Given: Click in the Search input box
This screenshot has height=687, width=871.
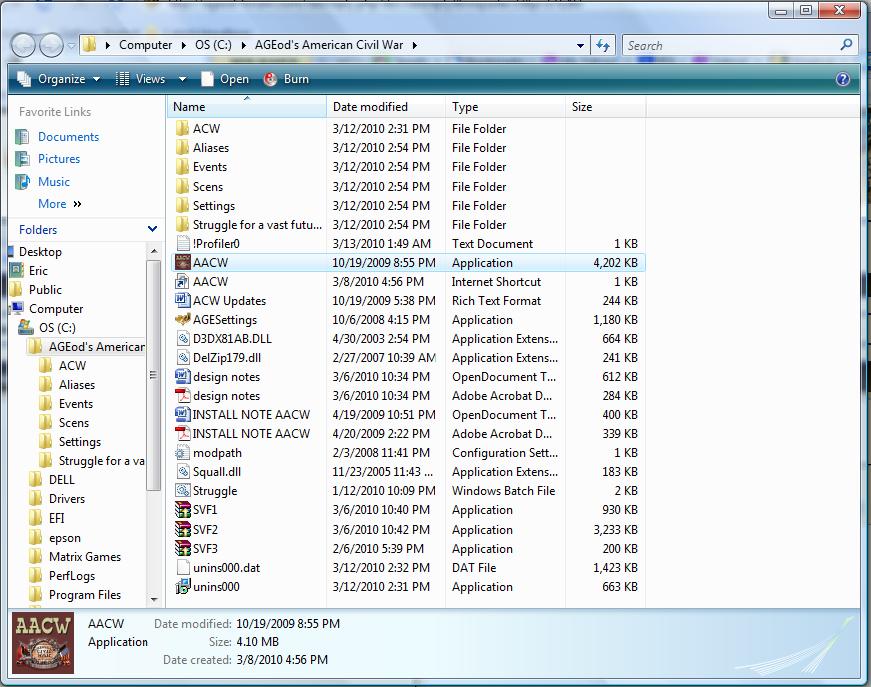Looking at the screenshot, I should (x=730, y=45).
